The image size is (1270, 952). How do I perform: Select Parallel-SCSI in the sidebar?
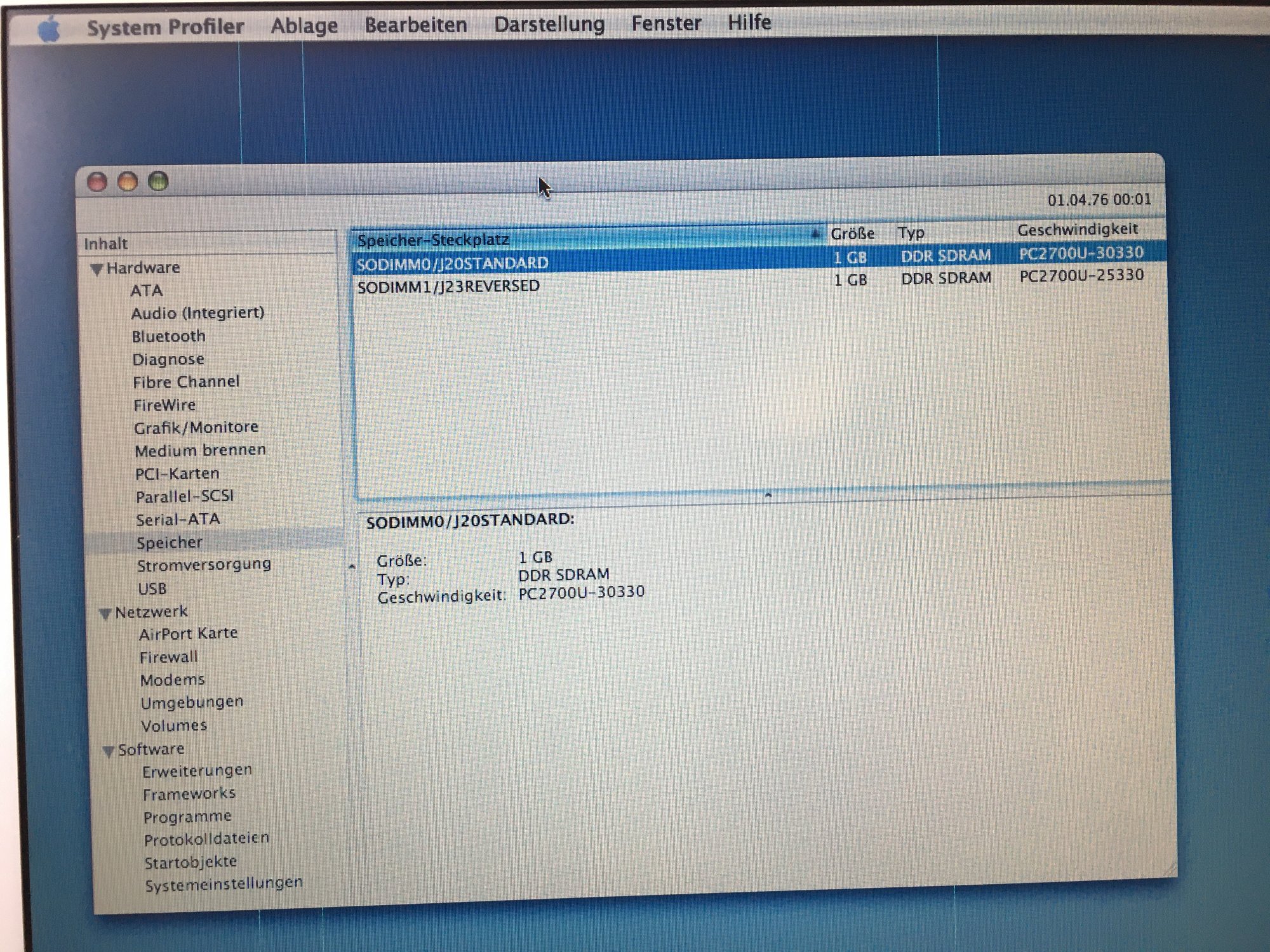[185, 496]
